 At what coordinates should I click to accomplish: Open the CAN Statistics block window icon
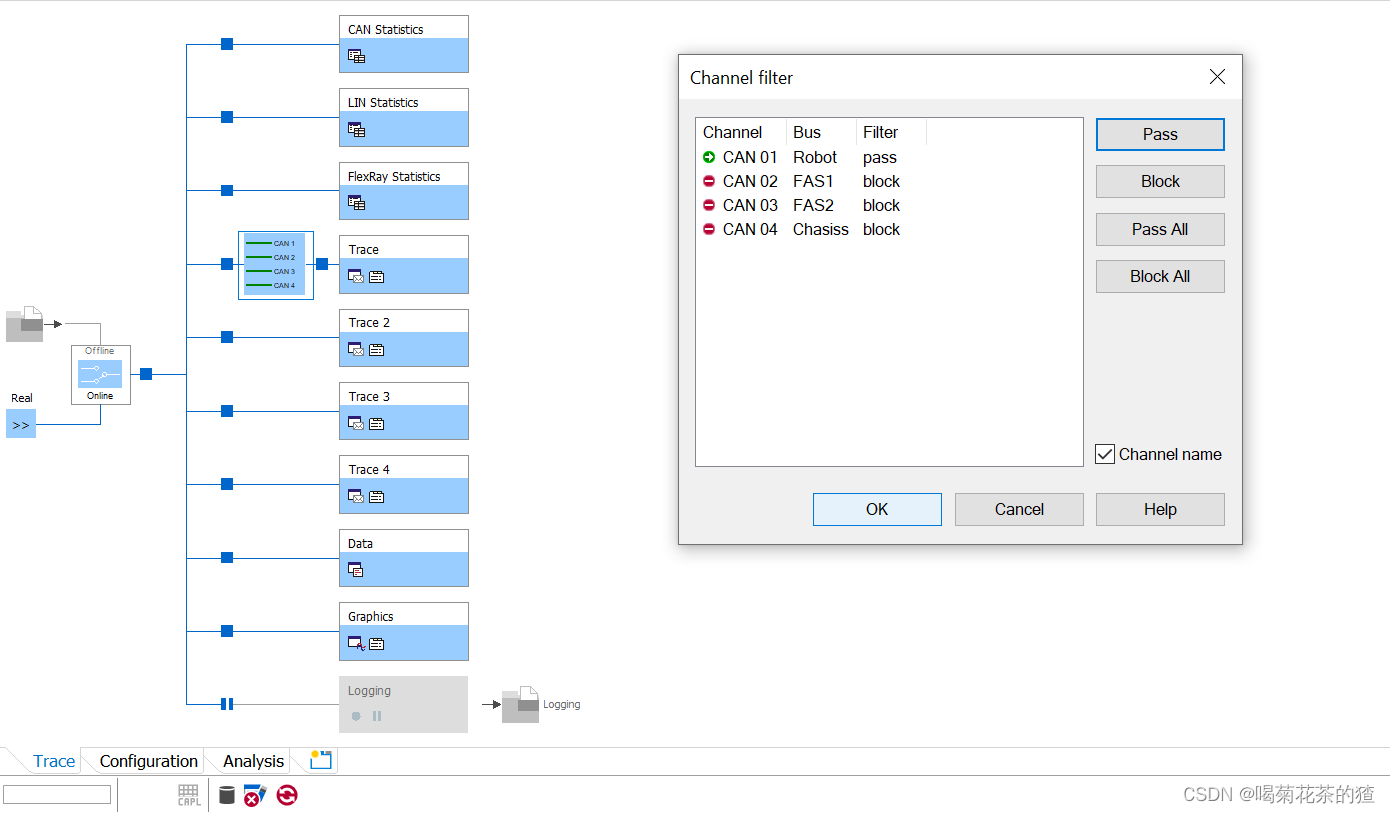tap(356, 57)
